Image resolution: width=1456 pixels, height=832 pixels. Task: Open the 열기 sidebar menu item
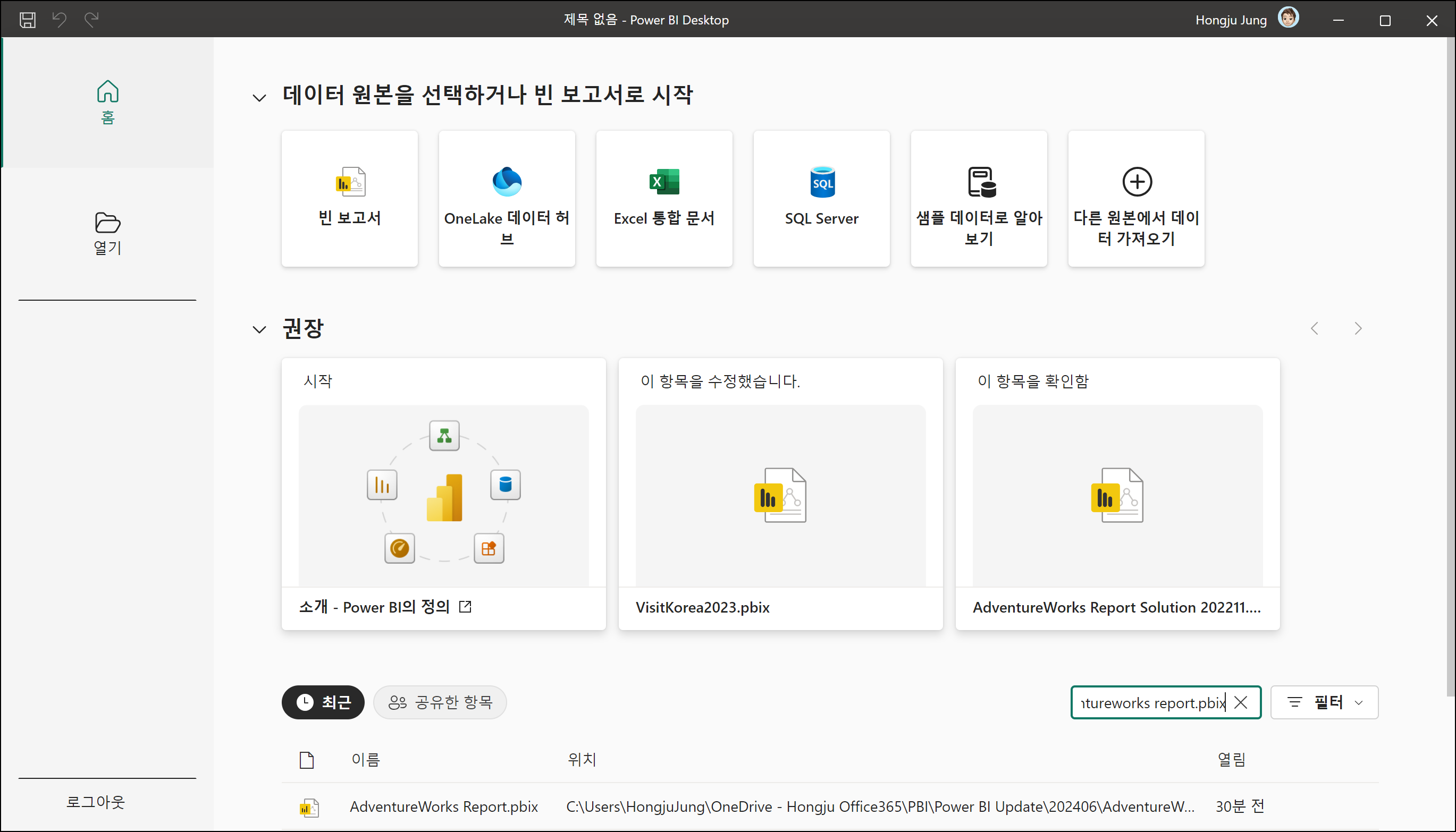pyautogui.click(x=107, y=233)
